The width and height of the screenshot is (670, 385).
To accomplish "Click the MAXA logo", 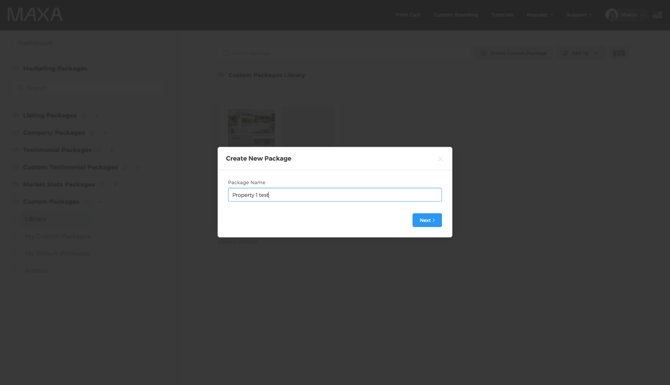I will 35,15.
